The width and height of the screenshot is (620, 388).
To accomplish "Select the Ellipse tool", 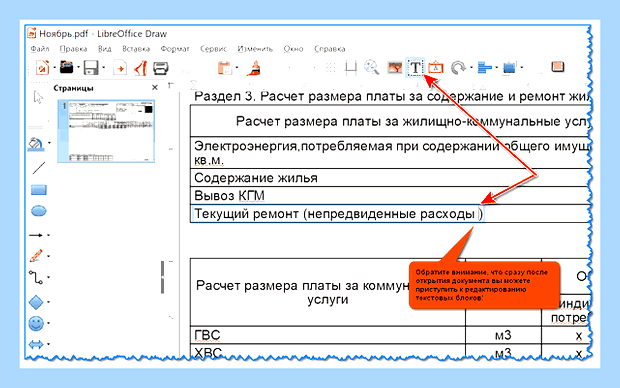I will pos(38,211).
